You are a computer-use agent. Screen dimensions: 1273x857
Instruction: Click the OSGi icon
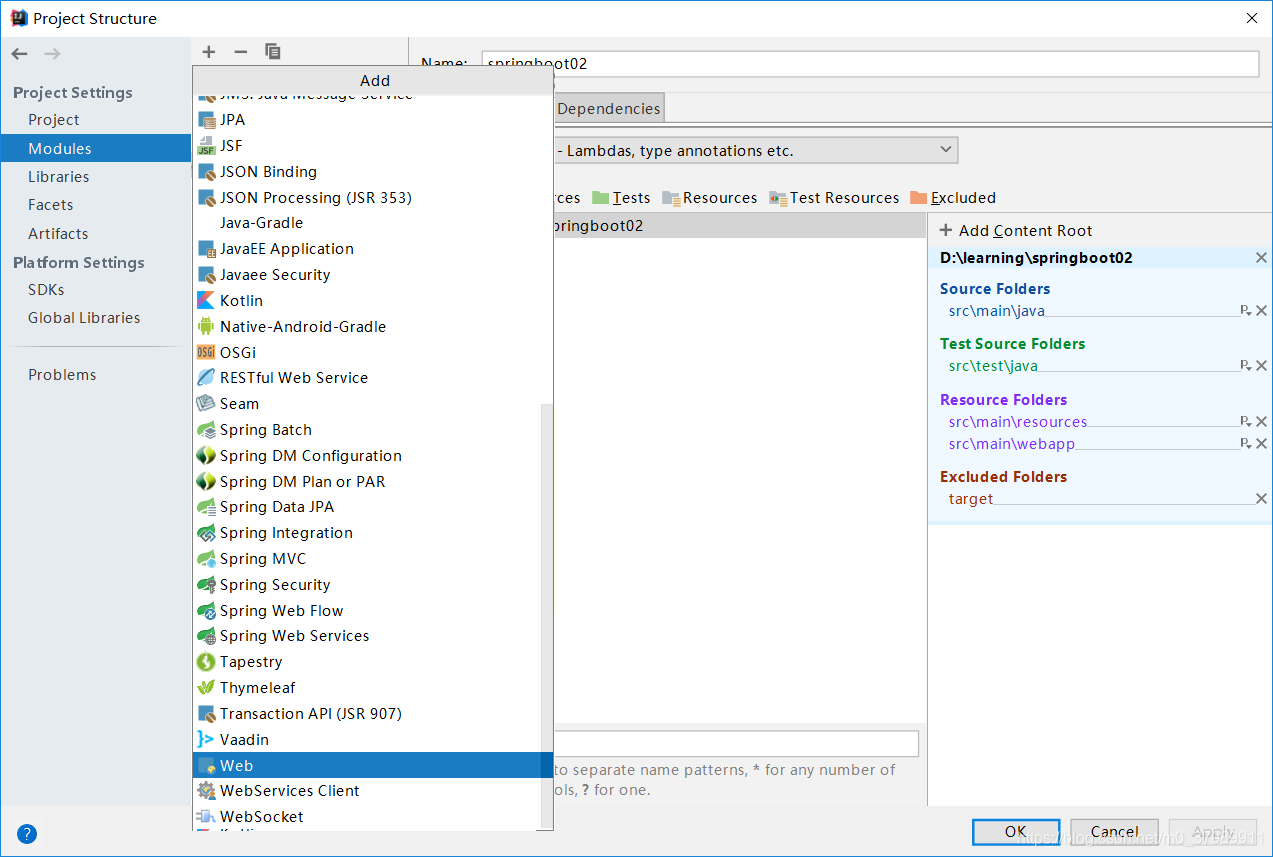tap(206, 352)
